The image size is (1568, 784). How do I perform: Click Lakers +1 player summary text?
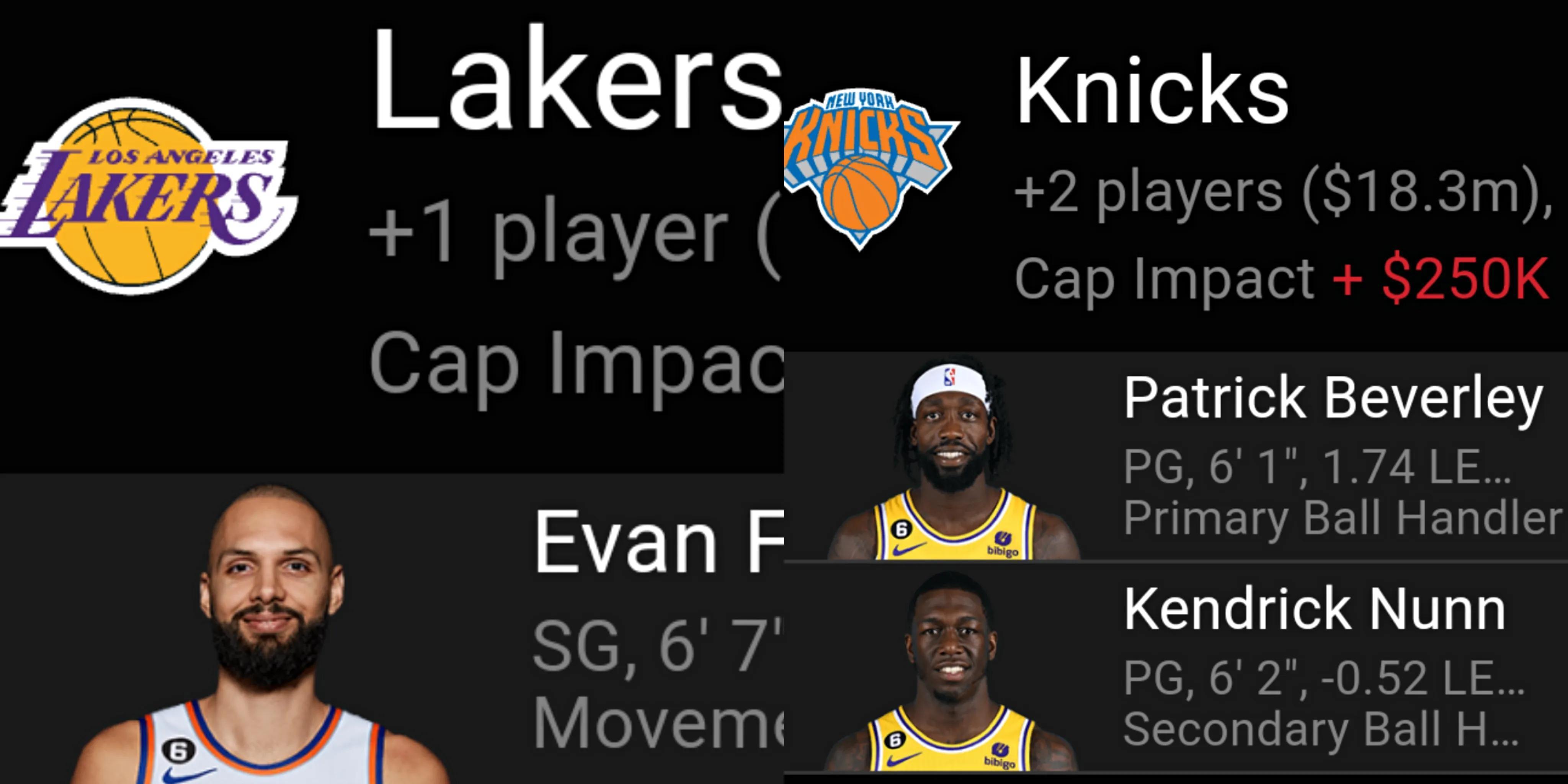572,234
